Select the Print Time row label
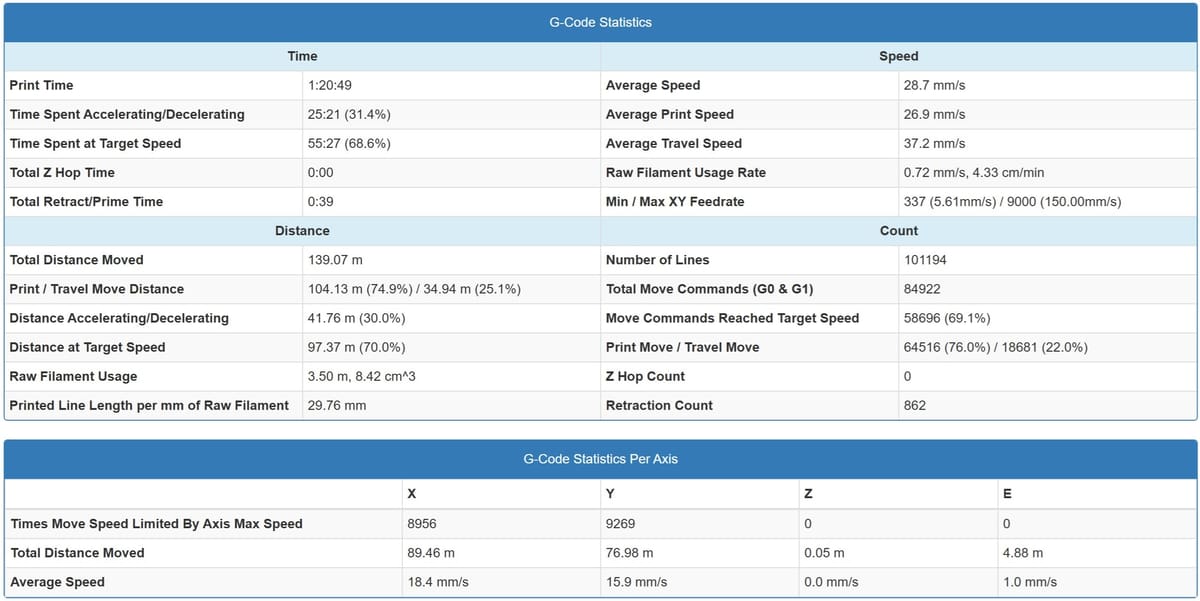This screenshot has width=1200, height=601. (41, 85)
